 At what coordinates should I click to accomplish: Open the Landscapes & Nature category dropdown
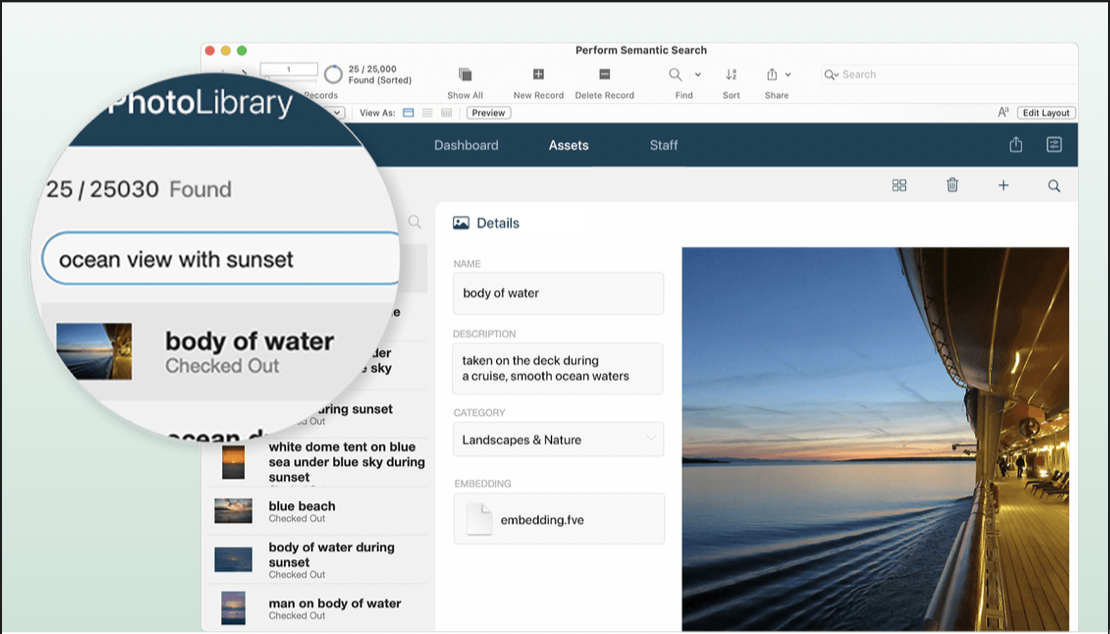point(558,440)
